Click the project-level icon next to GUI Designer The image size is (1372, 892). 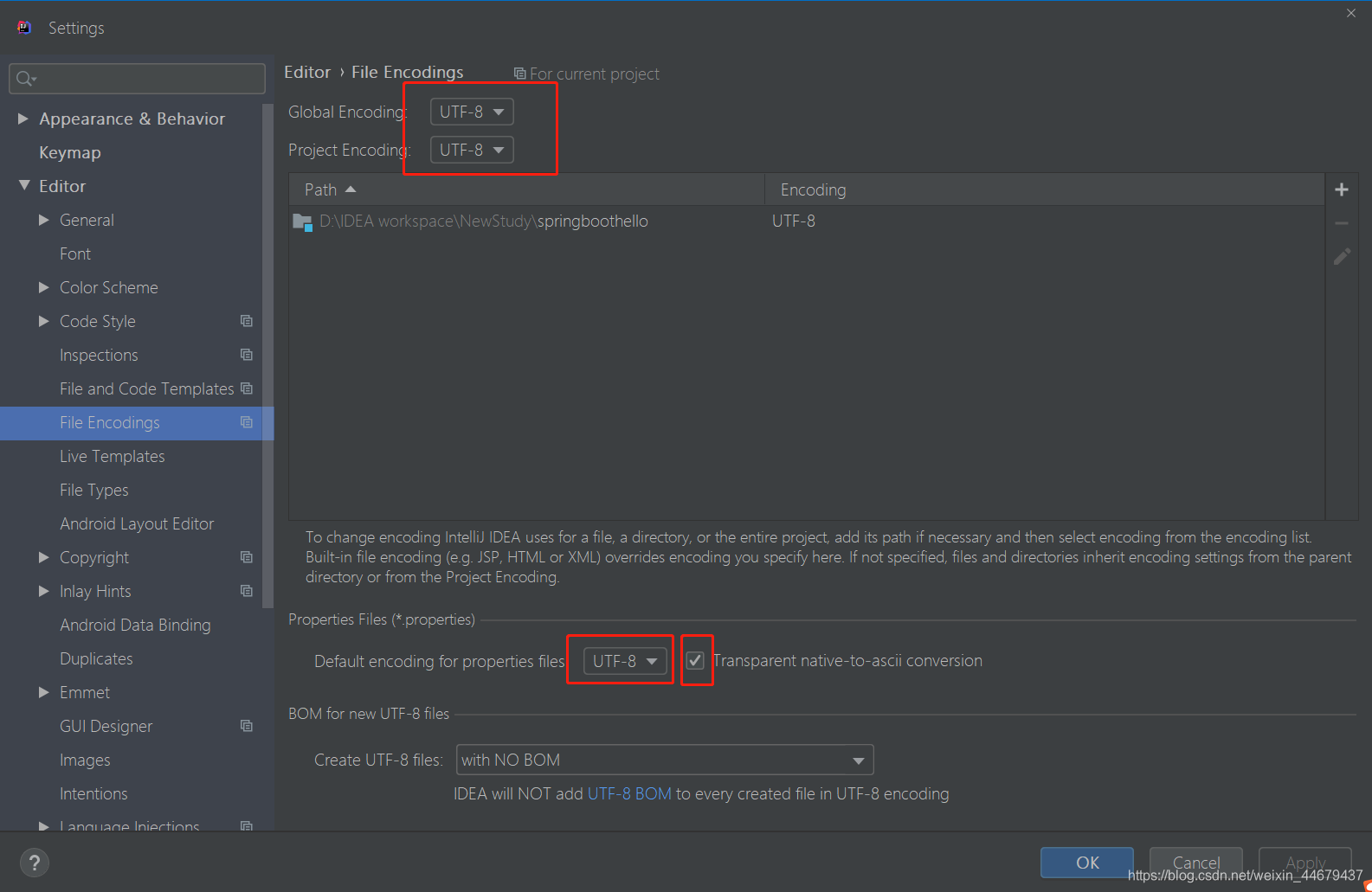[247, 726]
